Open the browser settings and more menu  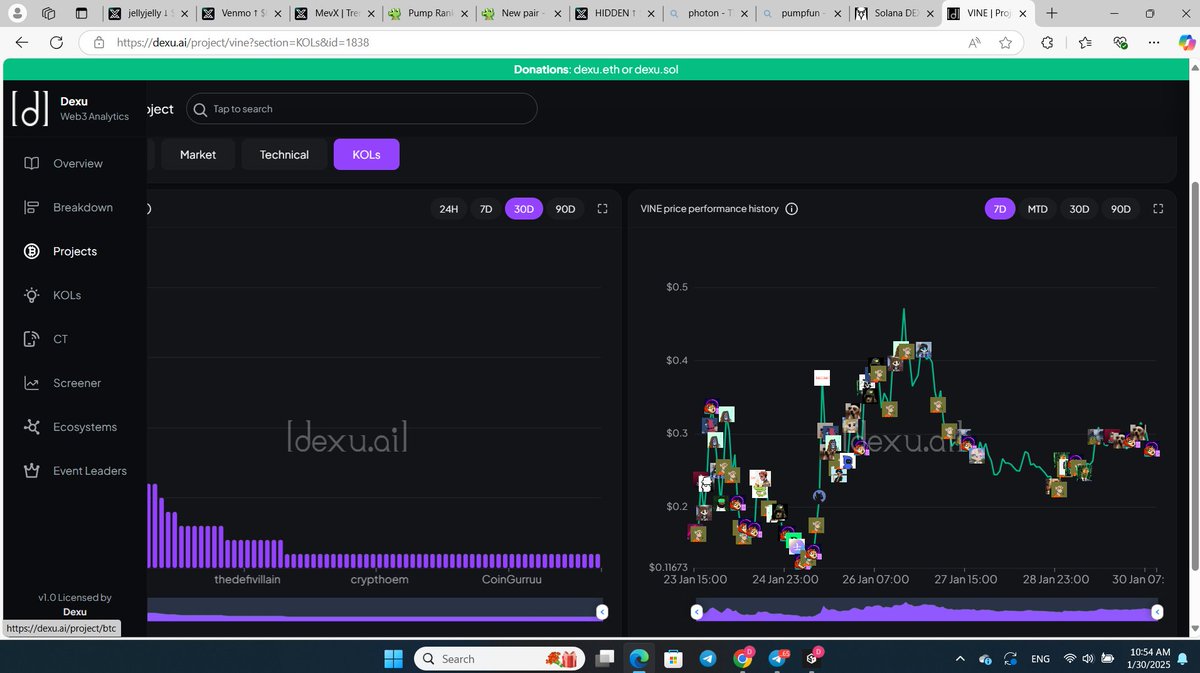tap(1154, 43)
